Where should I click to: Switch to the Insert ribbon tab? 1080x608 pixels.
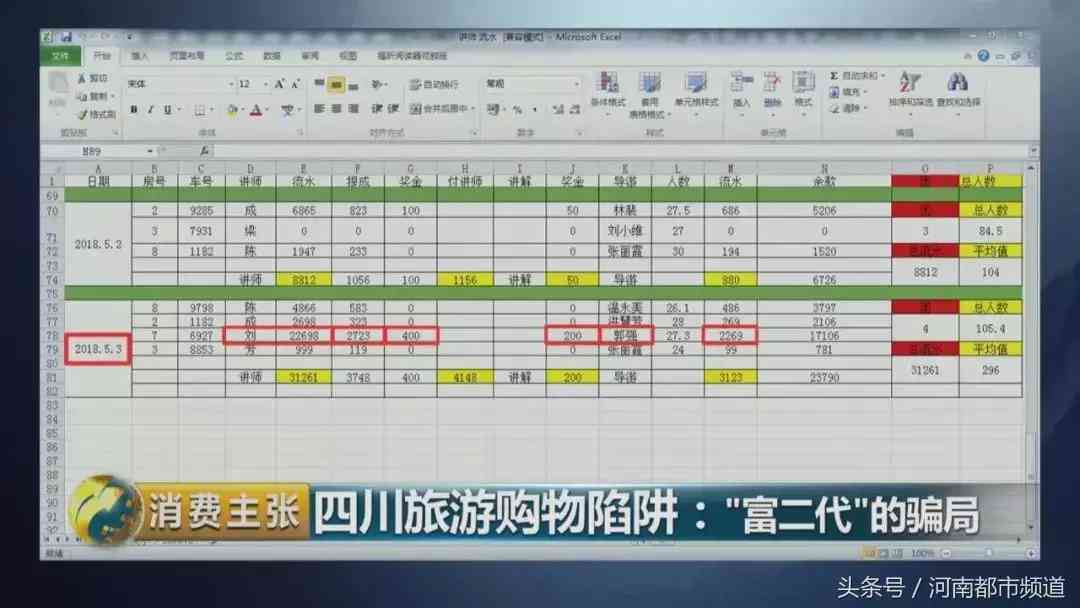(x=139, y=56)
